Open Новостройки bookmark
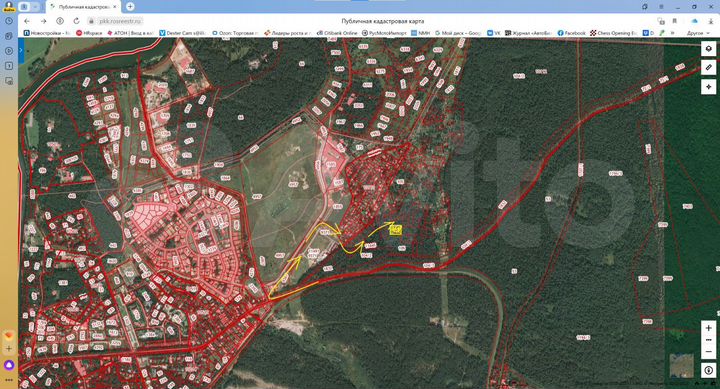Viewport: 720px width, 389px height. (x=46, y=33)
